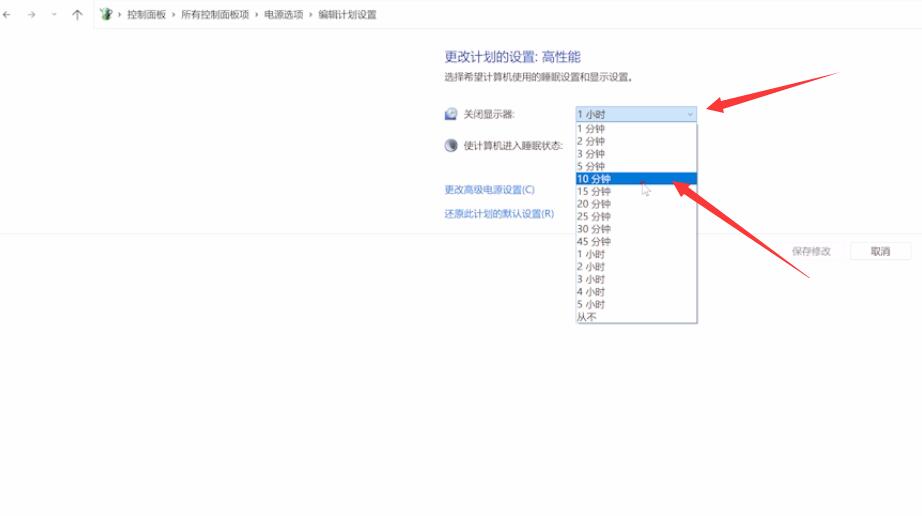Pick 20 分钟 from the list
This screenshot has height=516, width=922.
click(636, 204)
